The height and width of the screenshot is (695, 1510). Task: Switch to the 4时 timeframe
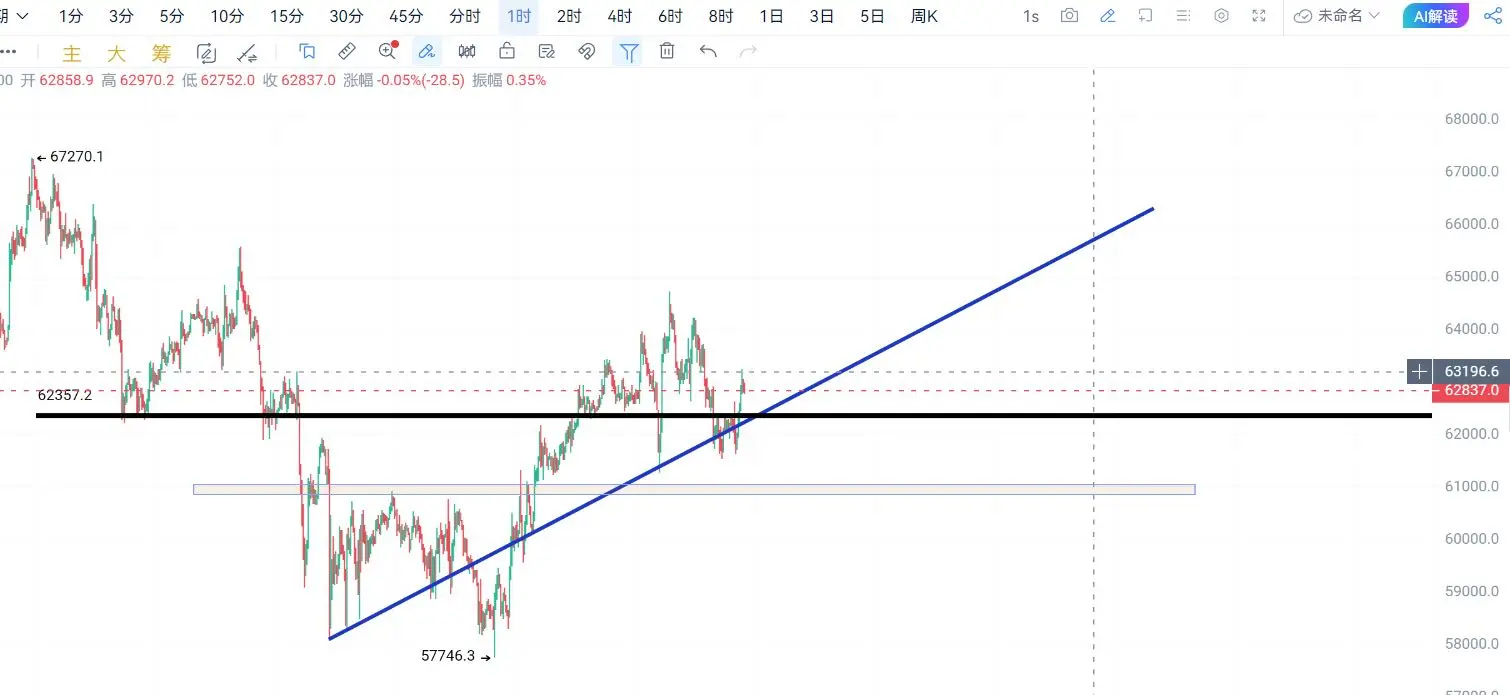[x=620, y=16]
